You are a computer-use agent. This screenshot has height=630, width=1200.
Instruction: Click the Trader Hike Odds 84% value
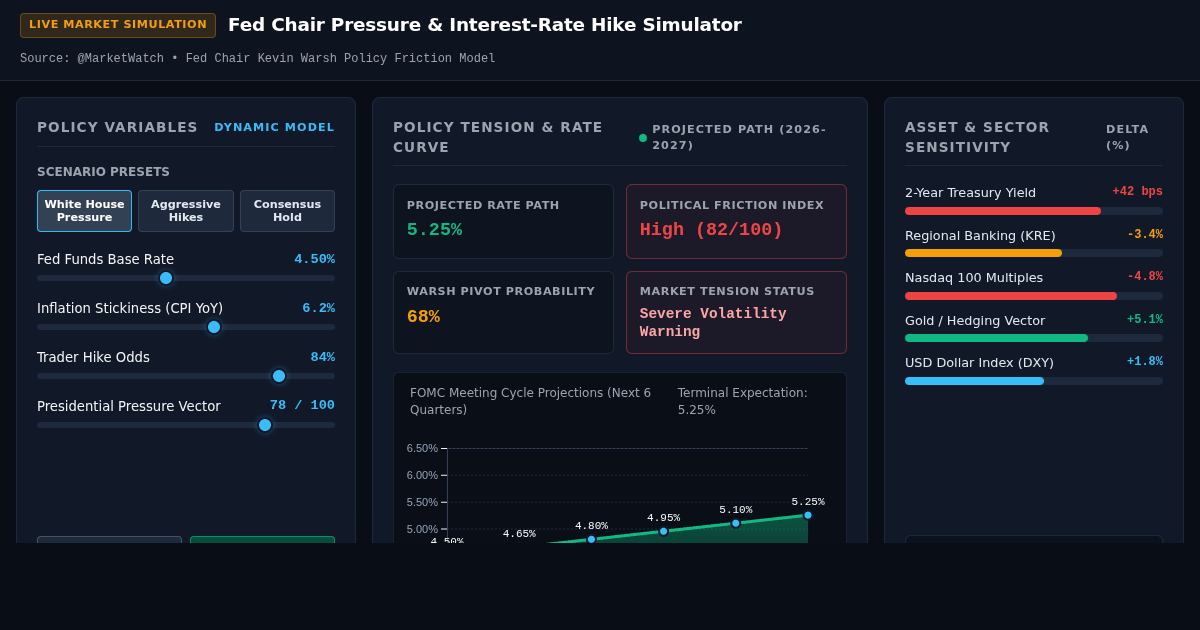pos(322,357)
